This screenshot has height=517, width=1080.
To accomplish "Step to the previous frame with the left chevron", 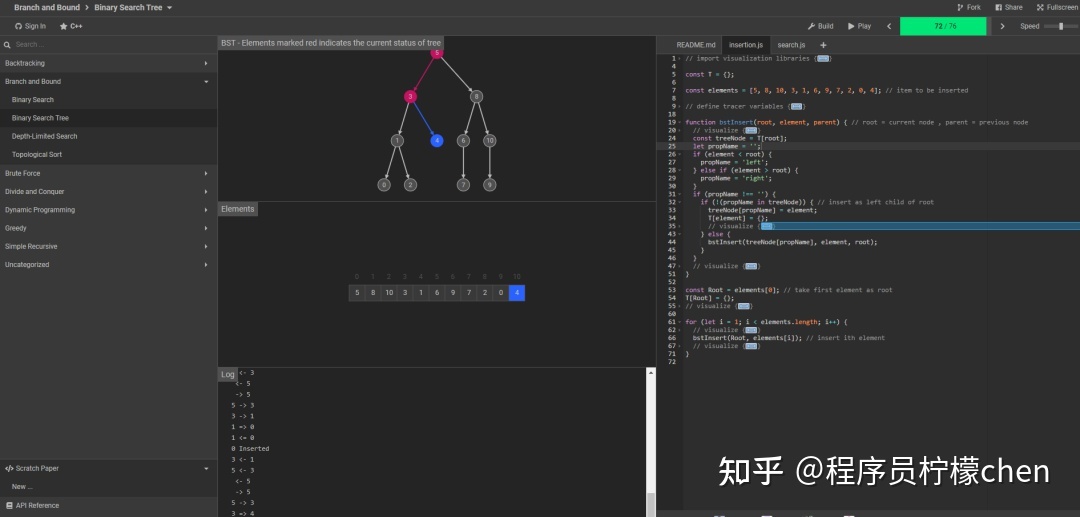I will coord(889,26).
